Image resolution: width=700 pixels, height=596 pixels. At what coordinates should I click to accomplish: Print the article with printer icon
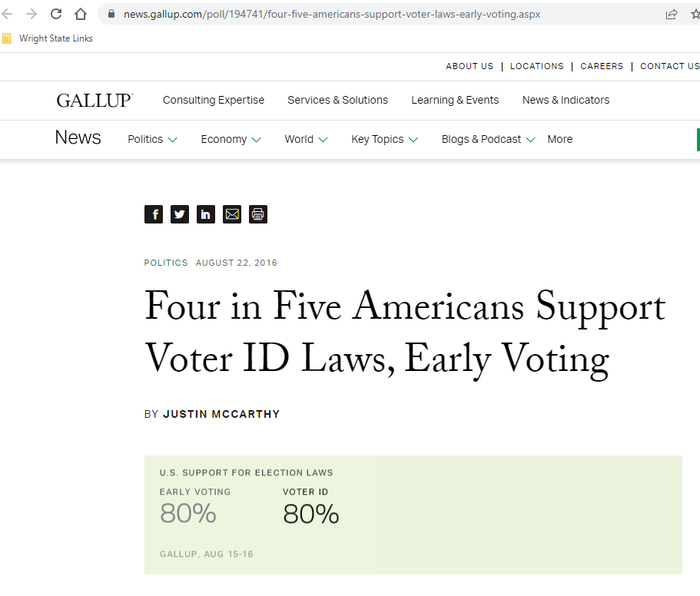coord(258,214)
